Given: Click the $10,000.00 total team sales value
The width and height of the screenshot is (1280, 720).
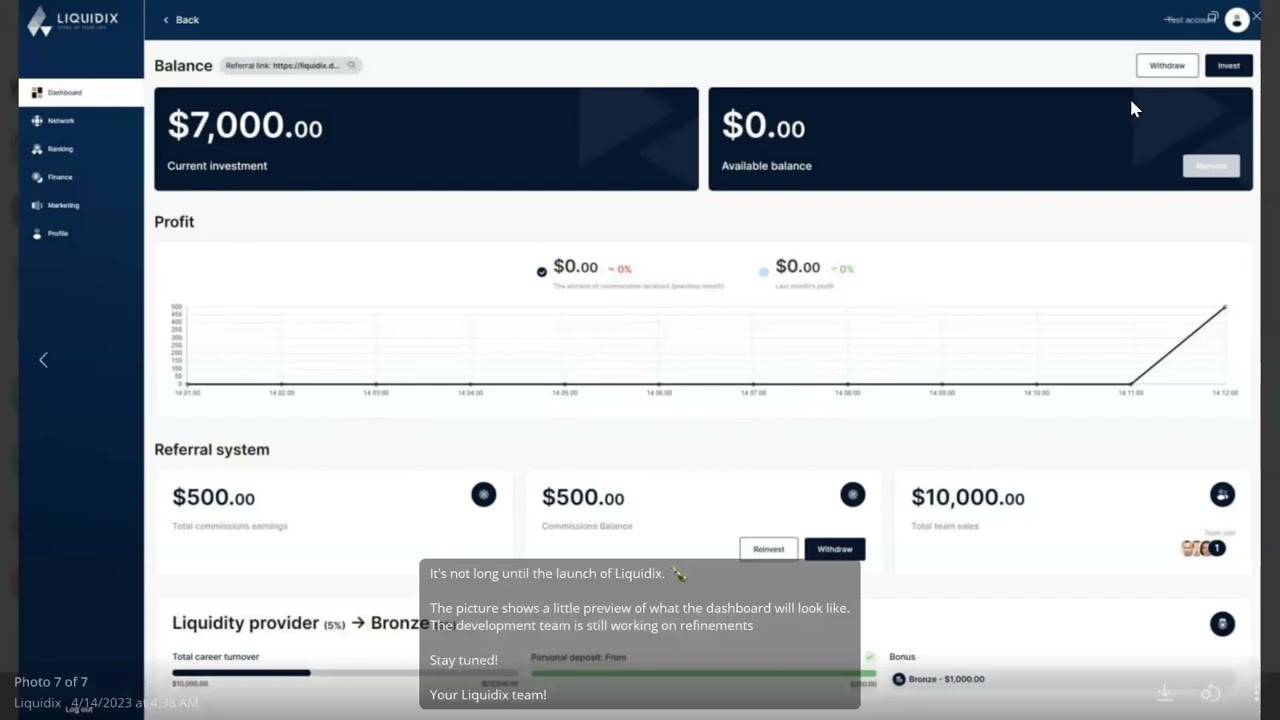Looking at the screenshot, I should click(x=968, y=497).
